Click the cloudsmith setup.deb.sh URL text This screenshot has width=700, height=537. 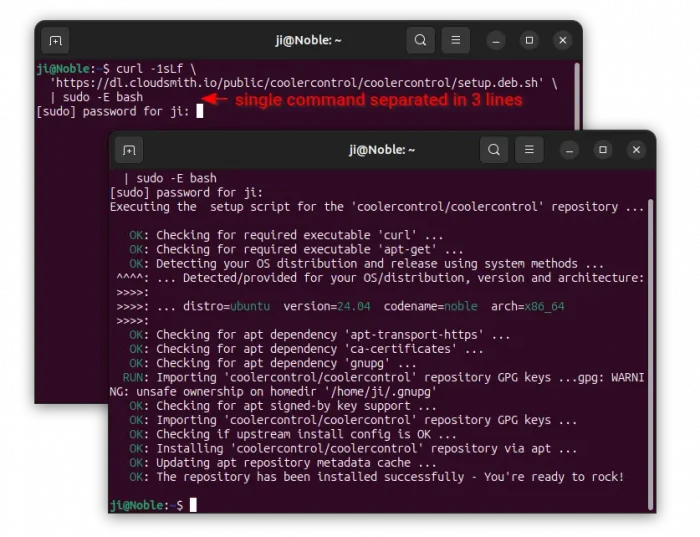[297, 83]
